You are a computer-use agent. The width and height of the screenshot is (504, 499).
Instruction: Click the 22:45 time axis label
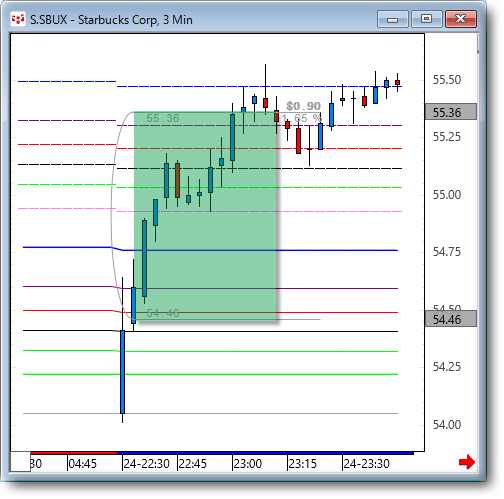click(192, 464)
